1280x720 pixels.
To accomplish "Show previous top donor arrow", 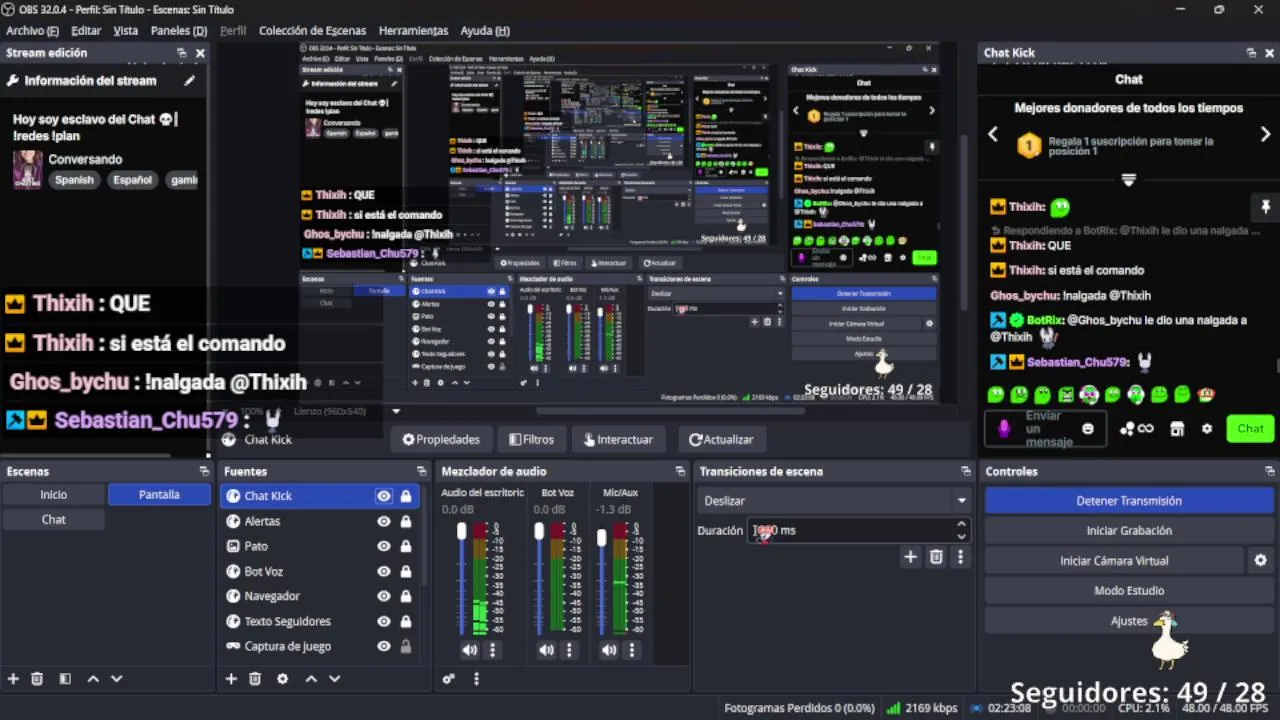I will coord(993,134).
